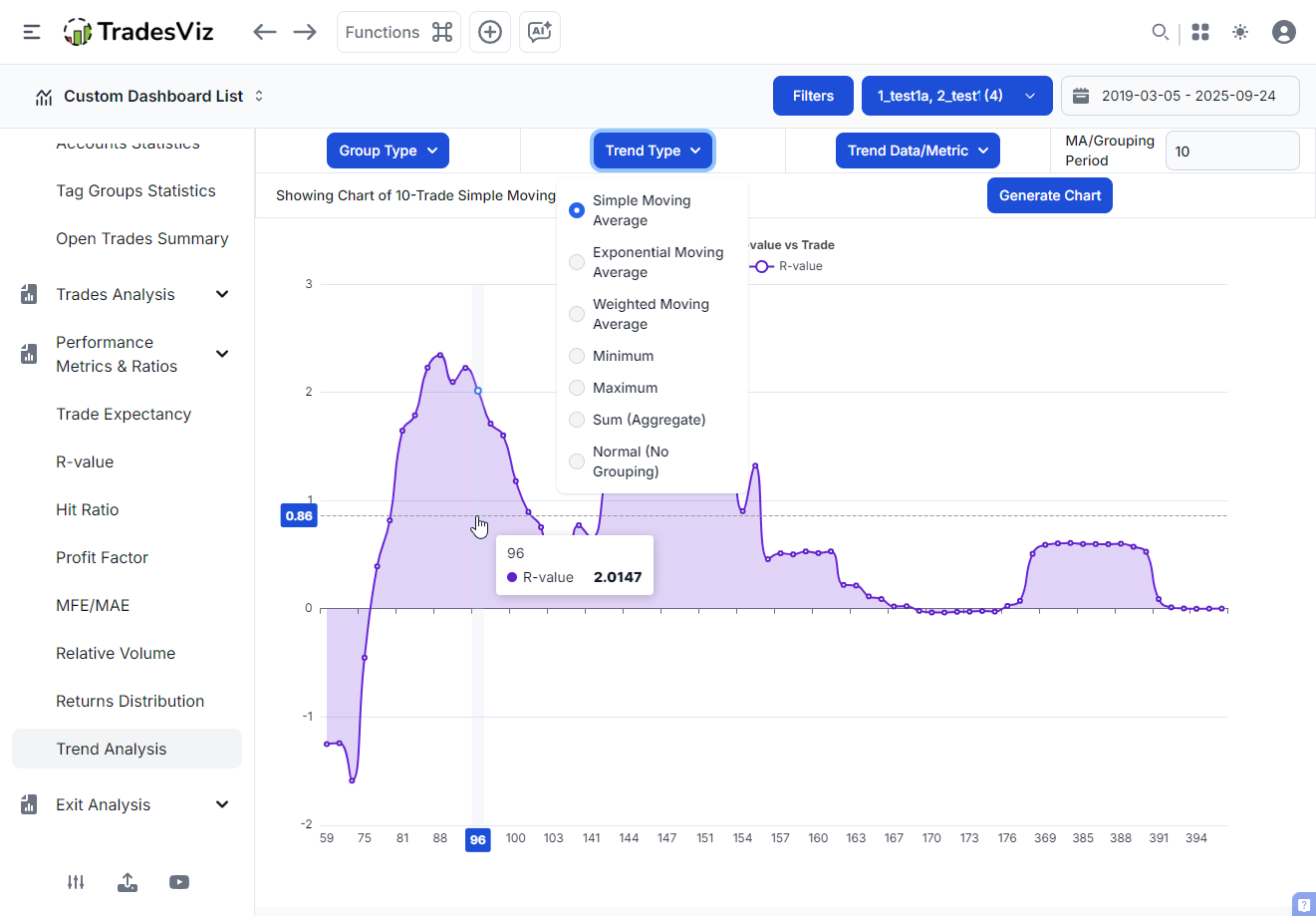Open the user profile icon
Screen dimensions: 1316x916
1284,32
